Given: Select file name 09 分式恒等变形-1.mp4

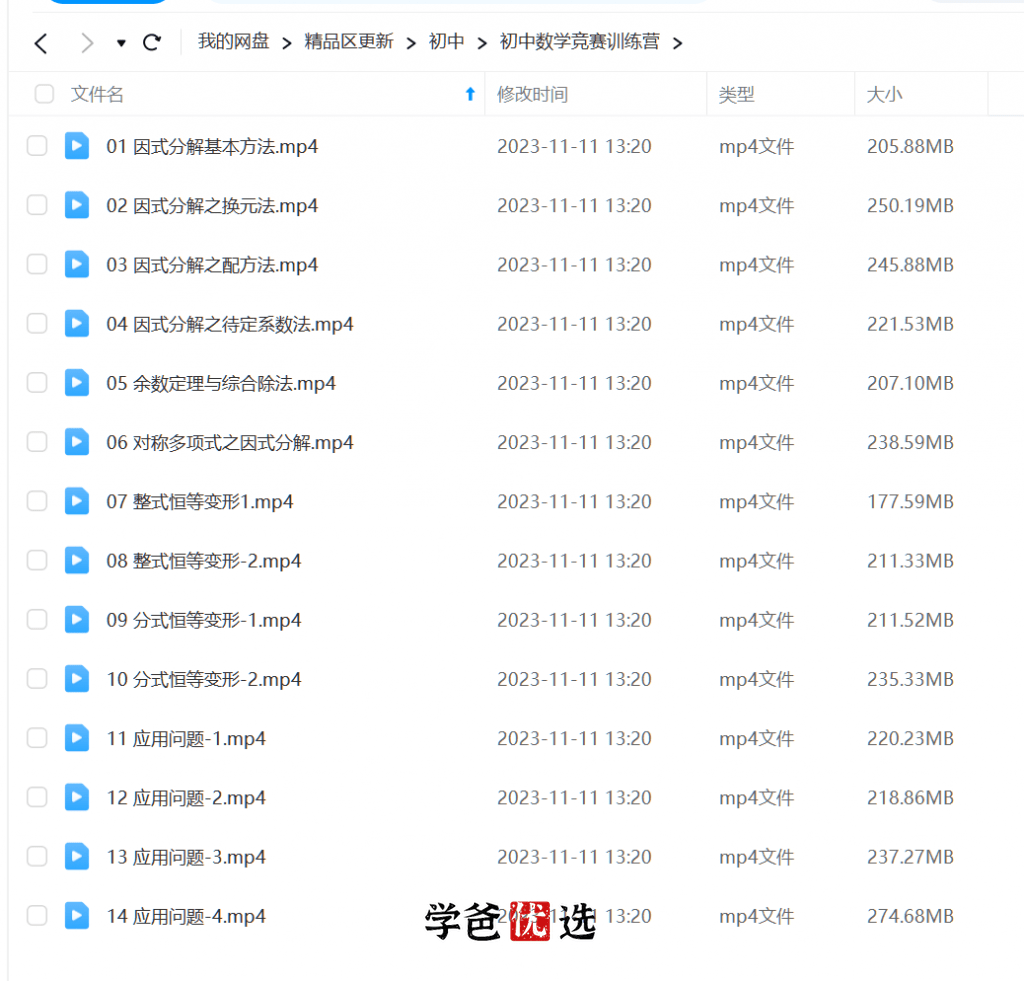Looking at the screenshot, I should click(x=204, y=620).
